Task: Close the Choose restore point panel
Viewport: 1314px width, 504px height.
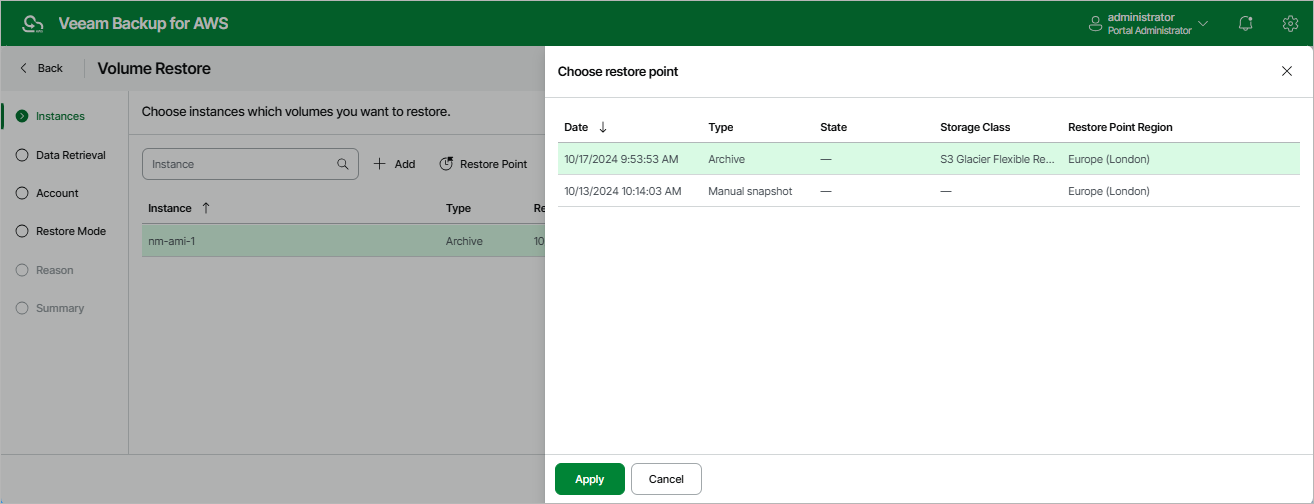Action: [1287, 71]
